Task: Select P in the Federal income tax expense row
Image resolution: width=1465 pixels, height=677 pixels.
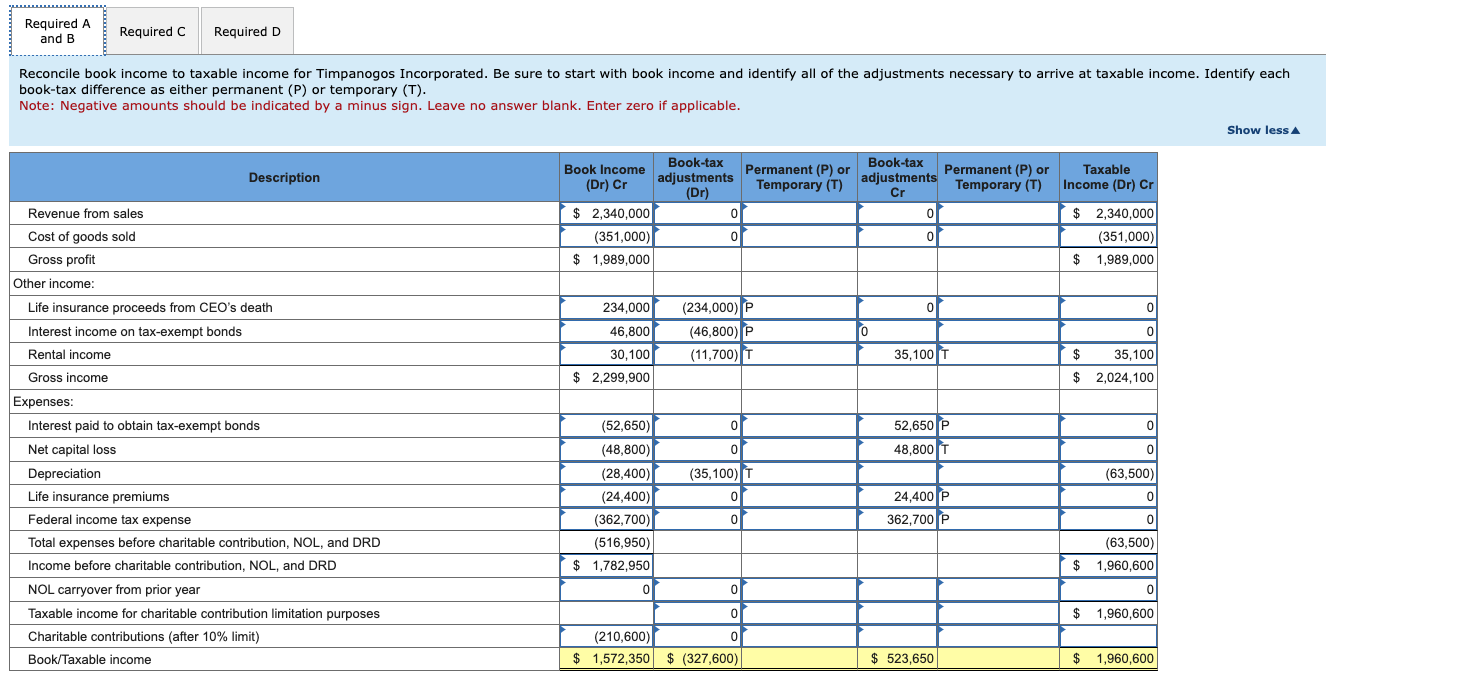Action: point(997,519)
